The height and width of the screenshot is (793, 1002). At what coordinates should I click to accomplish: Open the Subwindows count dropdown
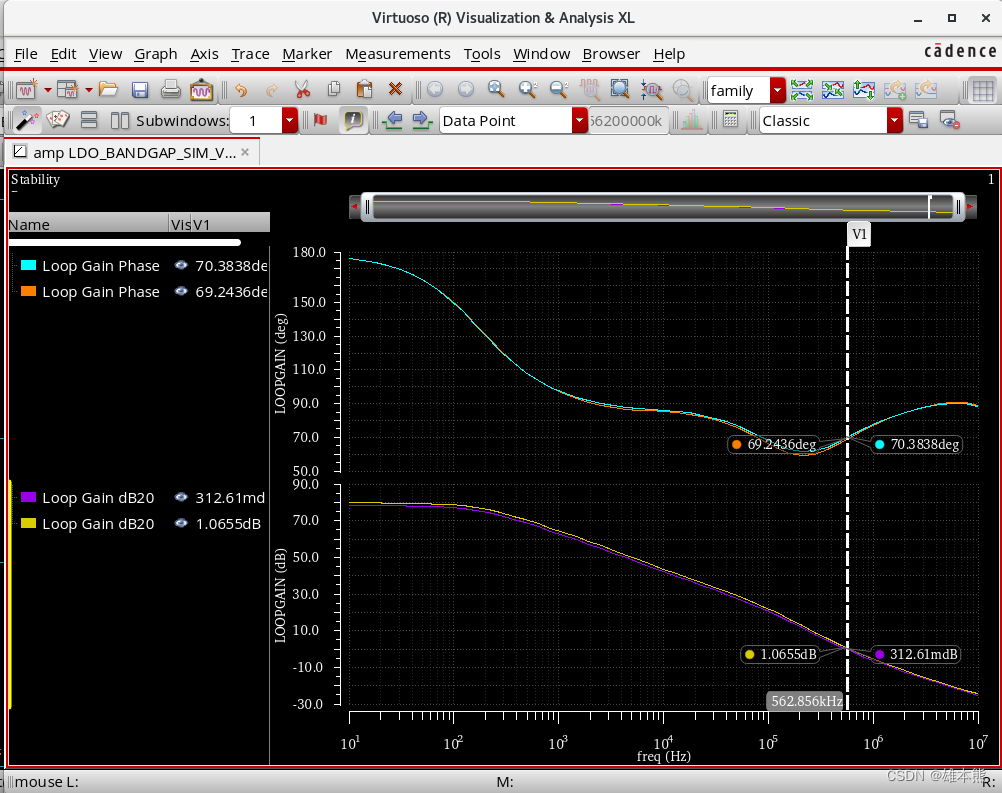(289, 120)
